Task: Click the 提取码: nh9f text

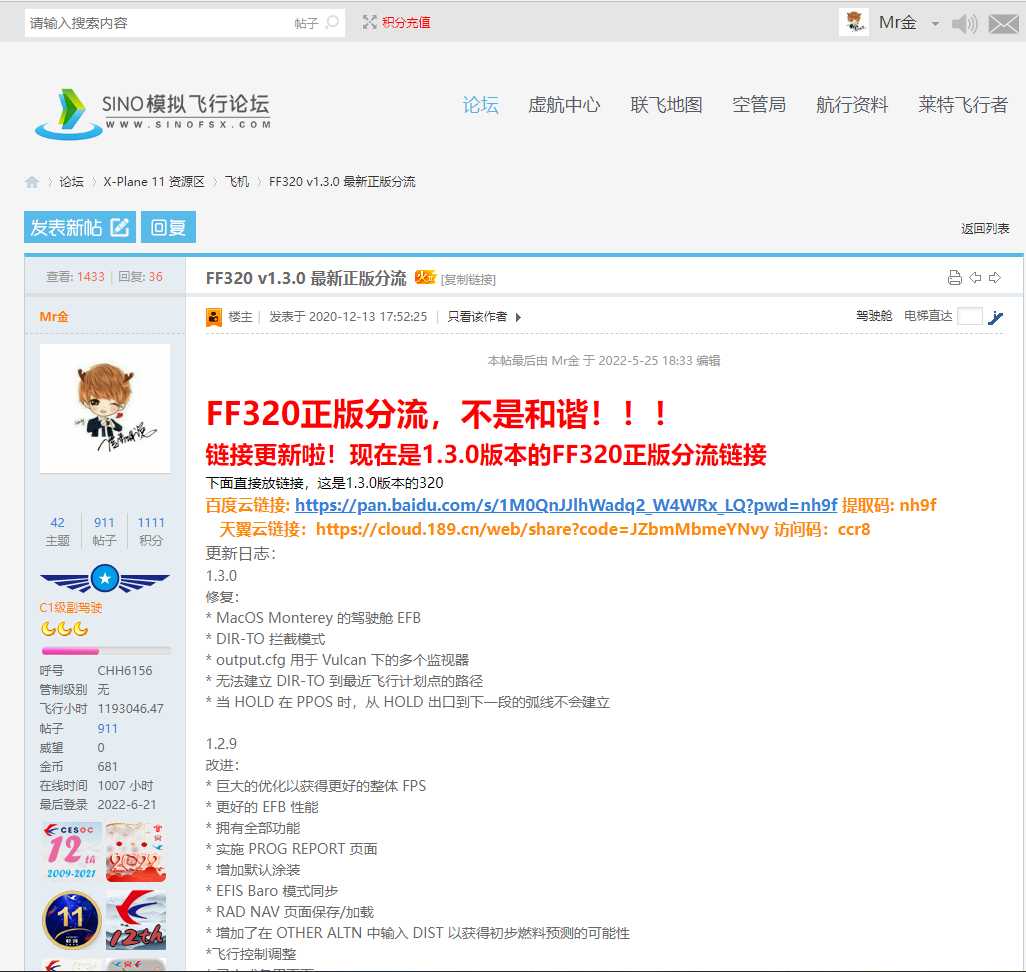Action: click(889, 505)
